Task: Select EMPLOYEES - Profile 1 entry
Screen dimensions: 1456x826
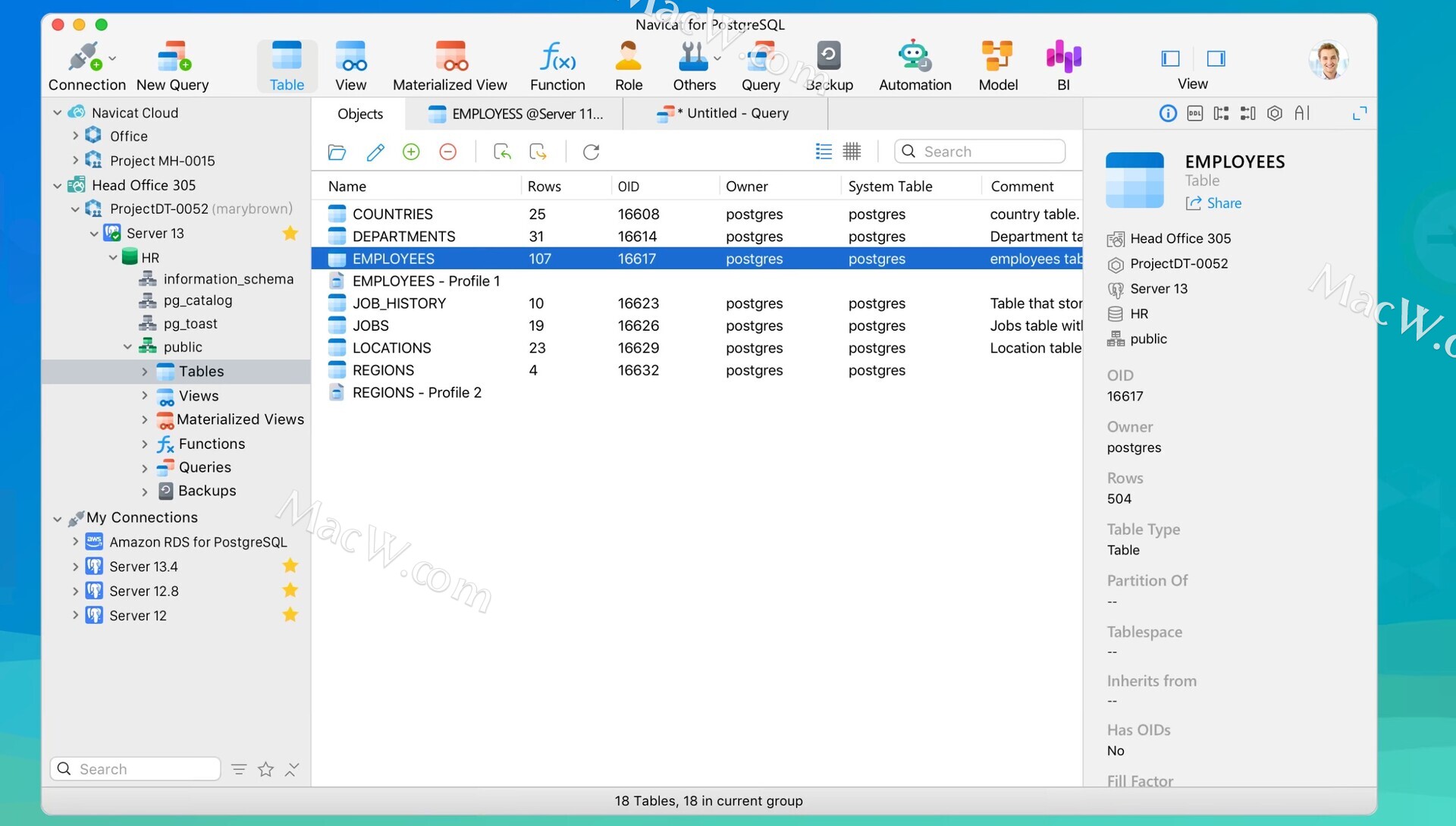Action: (x=697, y=281)
